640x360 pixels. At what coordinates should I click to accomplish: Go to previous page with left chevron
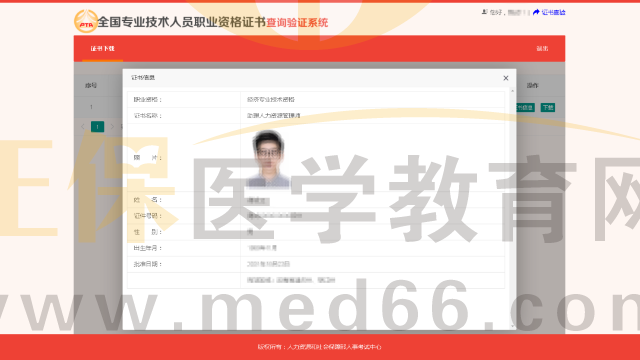83,127
